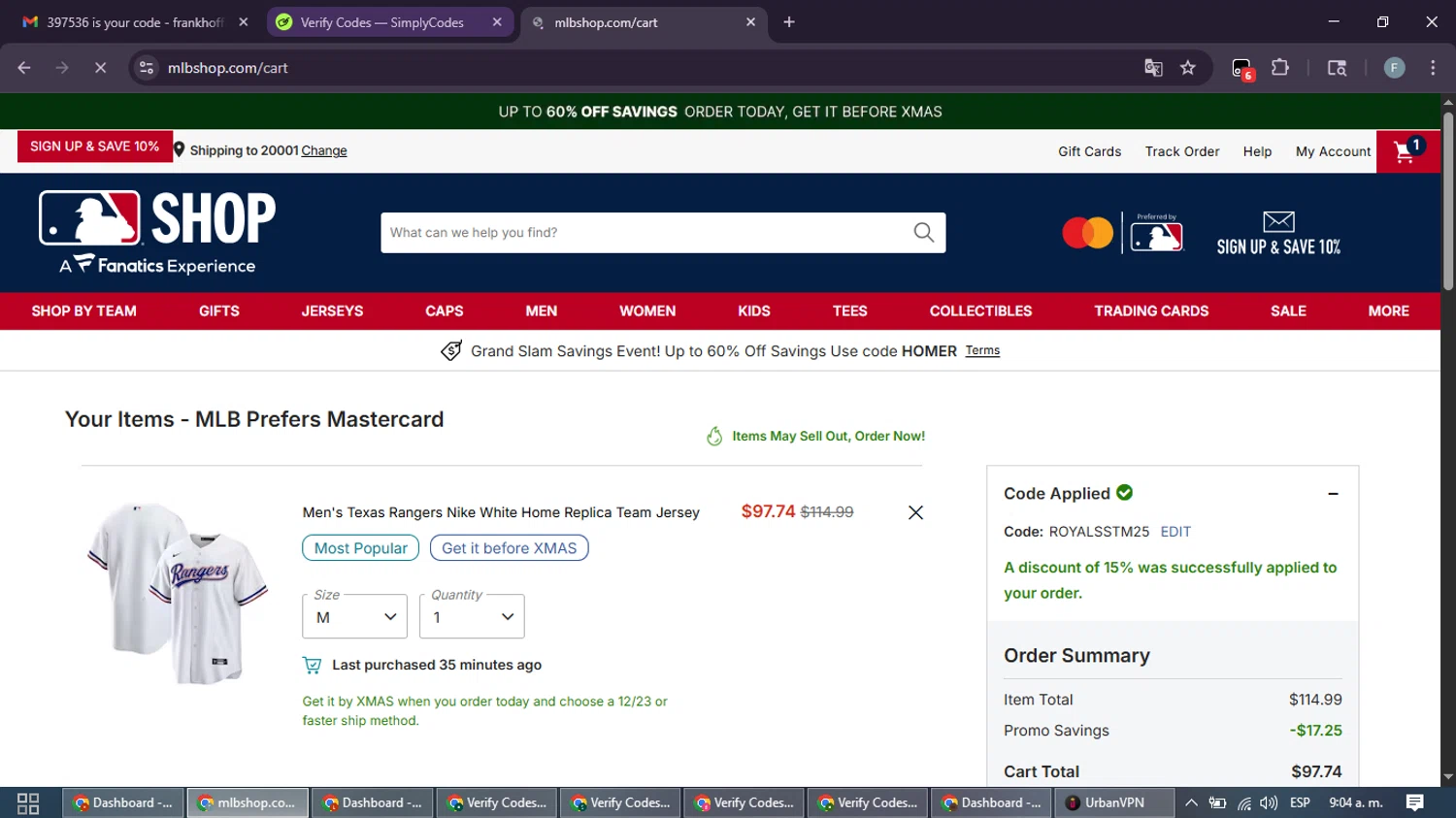Image resolution: width=1456 pixels, height=818 pixels.
Task: Click the Mastercard logo in header
Action: coord(1087,233)
